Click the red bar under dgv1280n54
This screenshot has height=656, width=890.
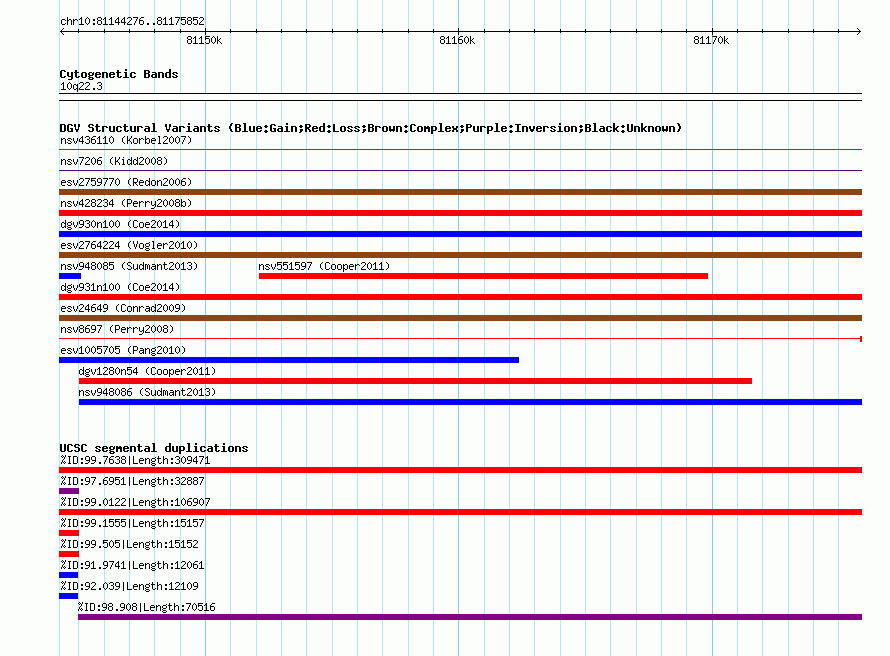pyautogui.click(x=415, y=381)
